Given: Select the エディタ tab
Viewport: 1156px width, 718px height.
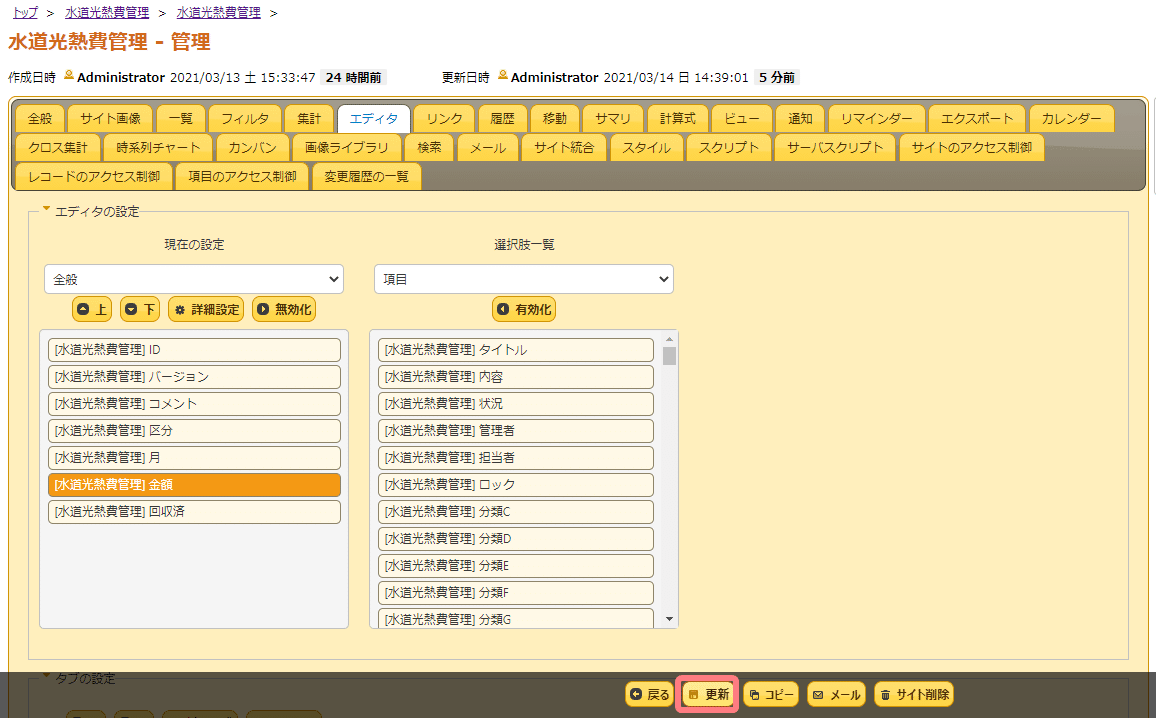Looking at the screenshot, I should (x=374, y=119).
